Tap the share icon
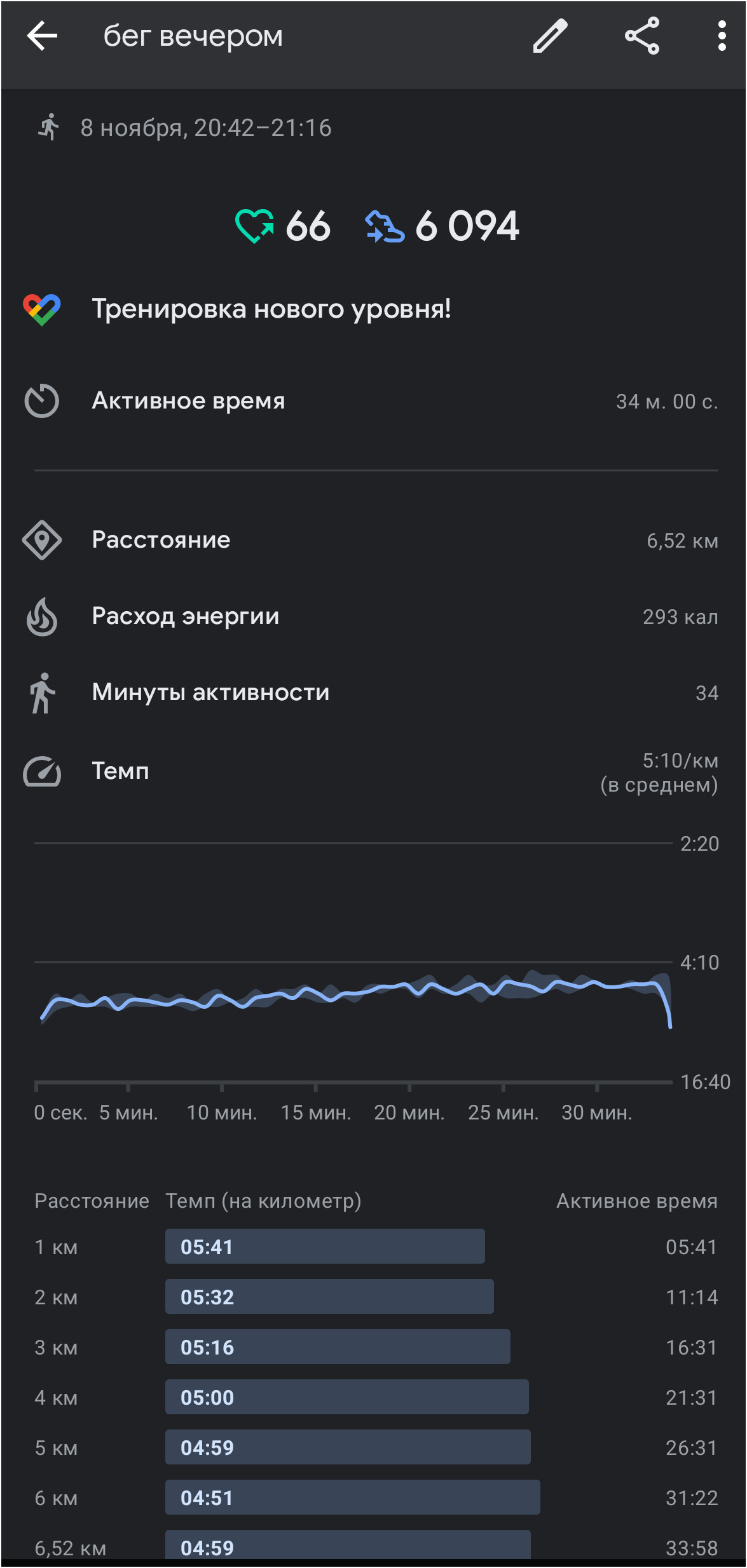 pos(642,36)
